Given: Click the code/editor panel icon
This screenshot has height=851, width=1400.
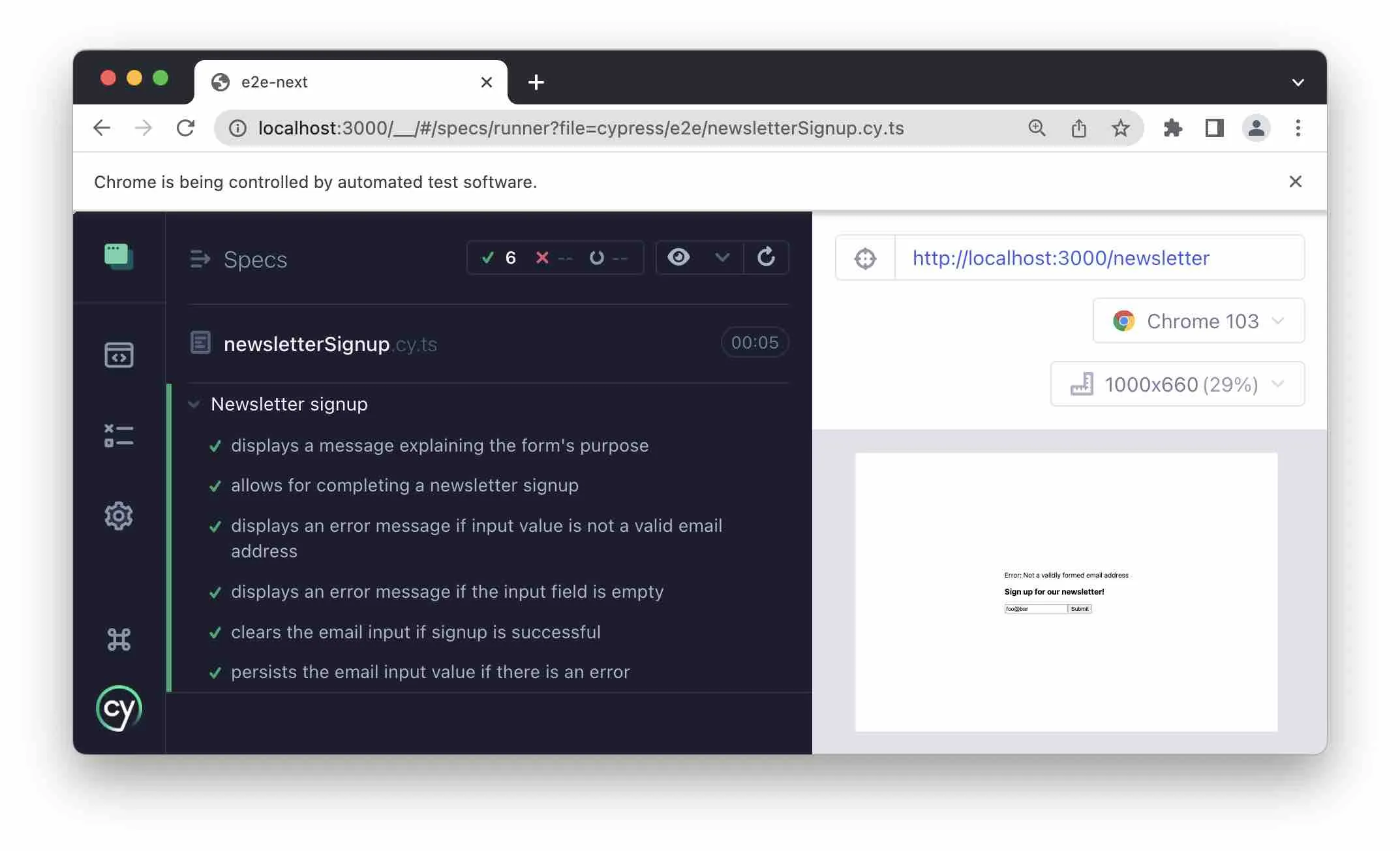Looking at the screenshot, I should pos(119,356).
